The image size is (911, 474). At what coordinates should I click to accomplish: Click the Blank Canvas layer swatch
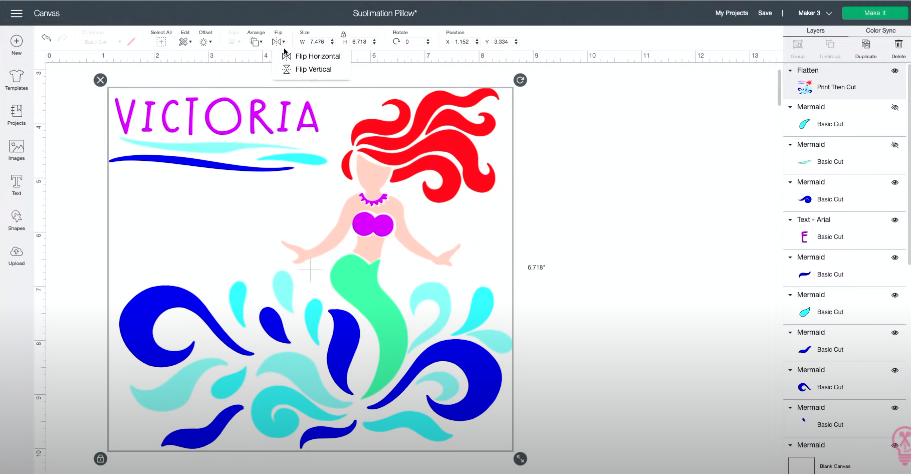click(x=801, y=466)
